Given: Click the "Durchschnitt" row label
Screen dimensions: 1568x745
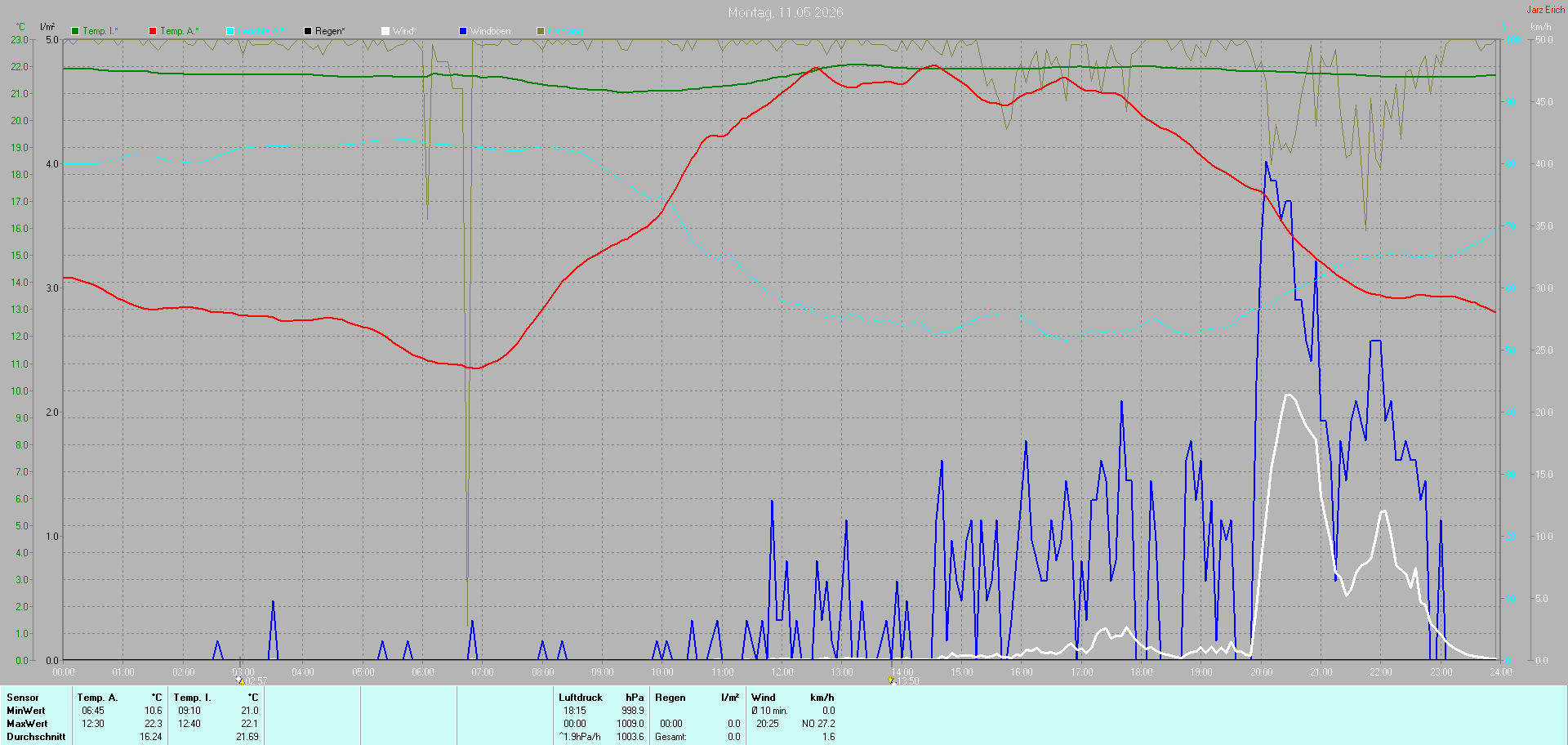Looking at the screenshot, I should click(x=36, y=737).
